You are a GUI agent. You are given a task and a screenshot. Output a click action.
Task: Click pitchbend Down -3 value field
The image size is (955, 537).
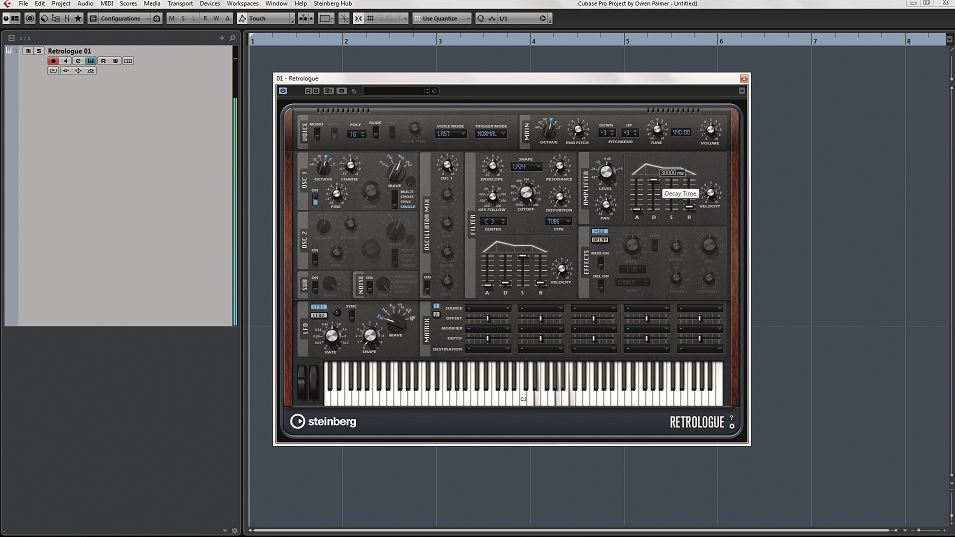[607, 132]
